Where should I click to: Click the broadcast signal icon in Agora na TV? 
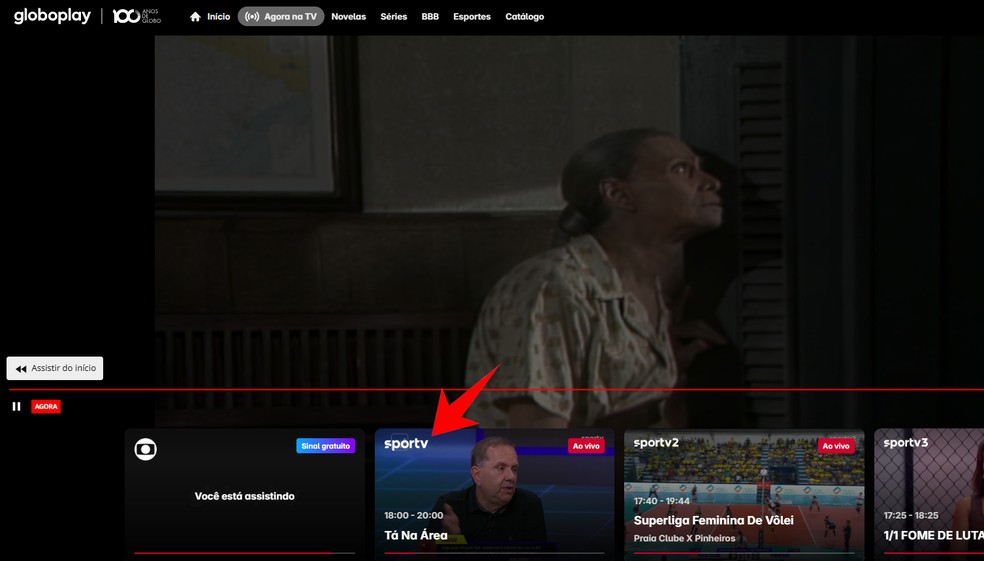click(252, 16)
